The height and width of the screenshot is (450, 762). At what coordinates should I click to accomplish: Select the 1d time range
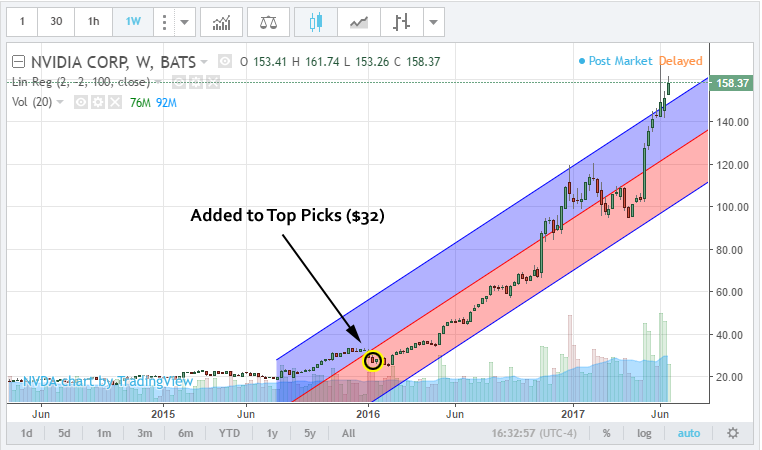click(x=26, y=433)
